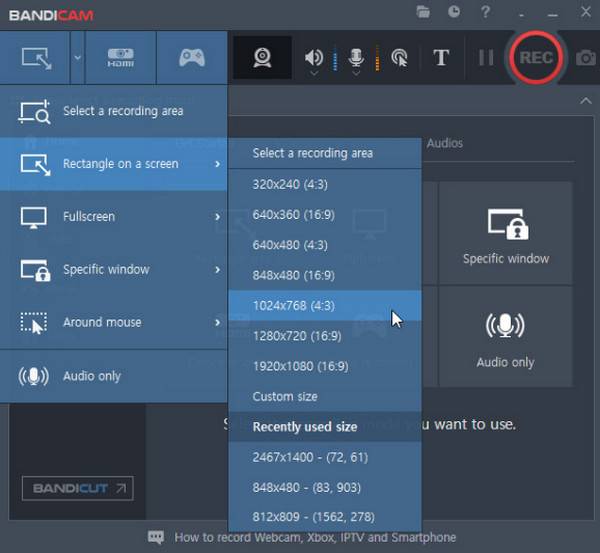Switch to HDMI device recording mode
The image size is (600, 553).
[121, 58]
